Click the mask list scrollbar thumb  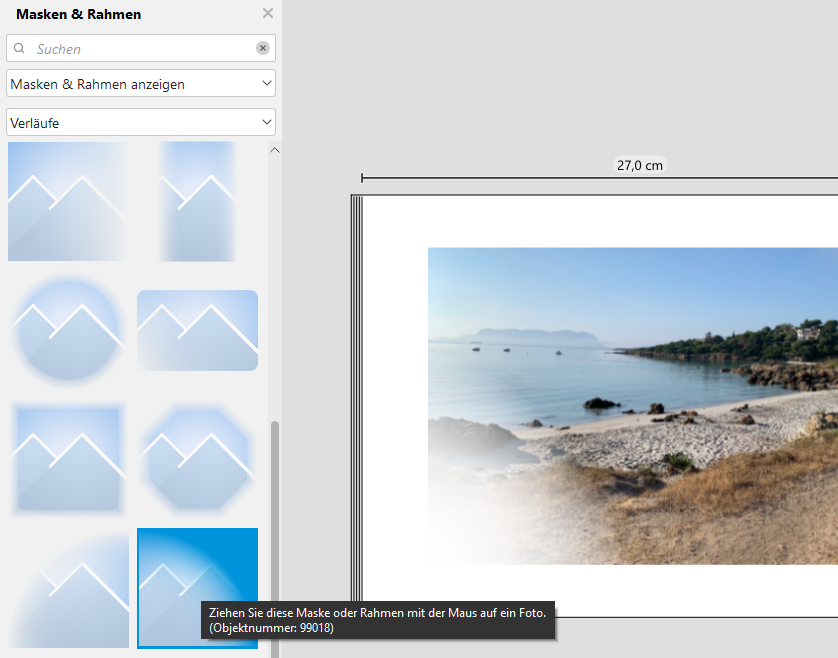coord(275,520)
